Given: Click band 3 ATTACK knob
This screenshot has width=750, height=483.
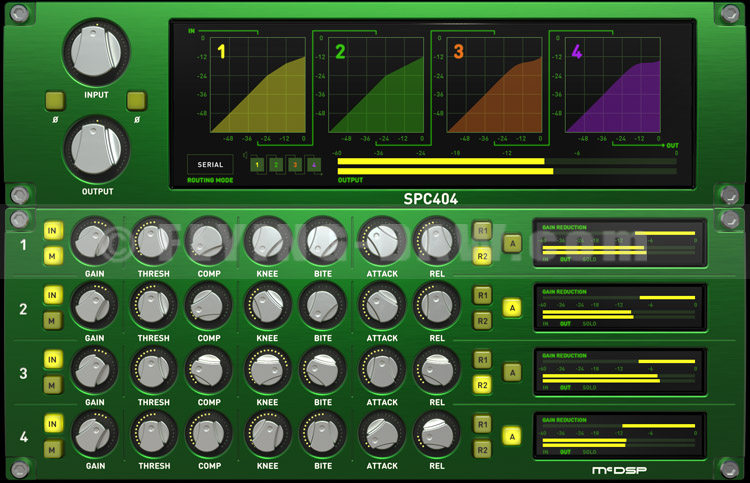Looking at the screenshot, I should [382, 370].
